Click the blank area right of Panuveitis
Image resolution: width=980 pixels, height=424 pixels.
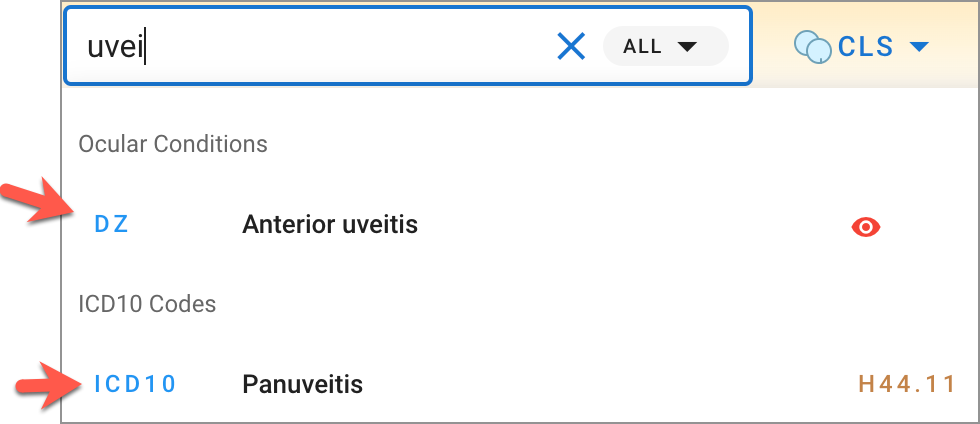(600, 384)
